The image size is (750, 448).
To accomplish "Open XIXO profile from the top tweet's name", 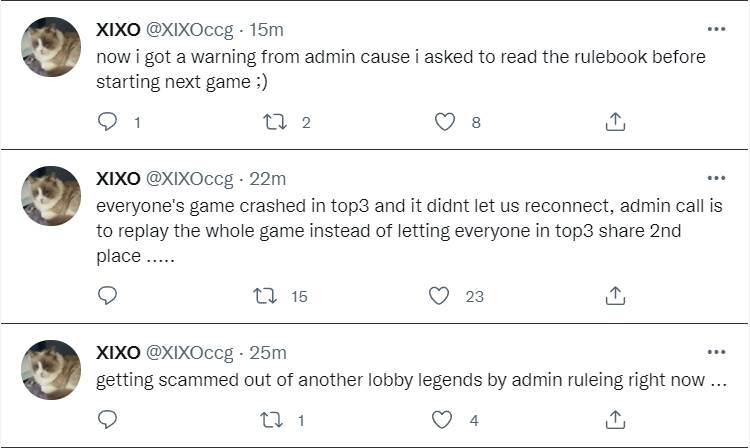I will tap(118, 30).
